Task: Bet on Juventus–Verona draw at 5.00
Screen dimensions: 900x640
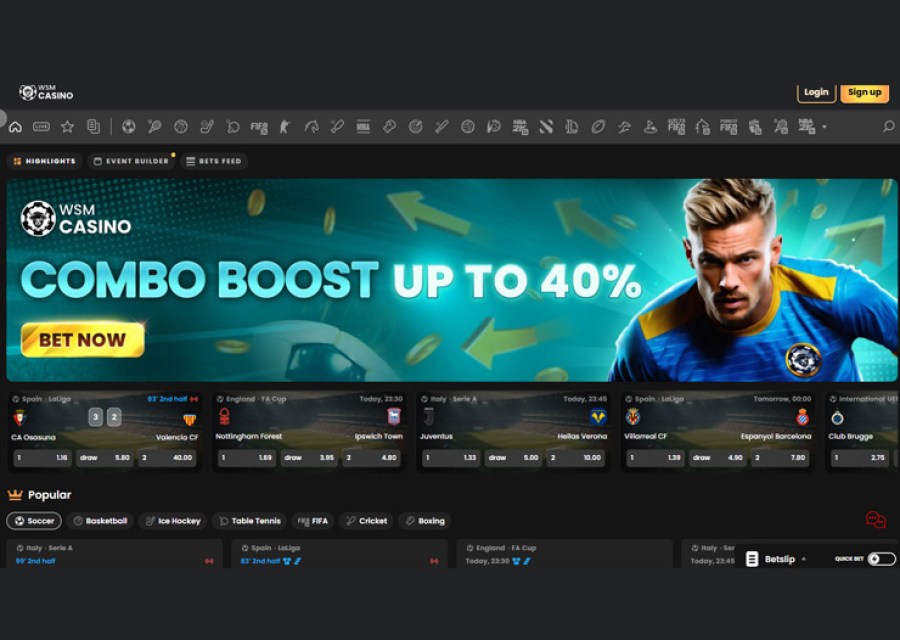Action: pos(514,458)
